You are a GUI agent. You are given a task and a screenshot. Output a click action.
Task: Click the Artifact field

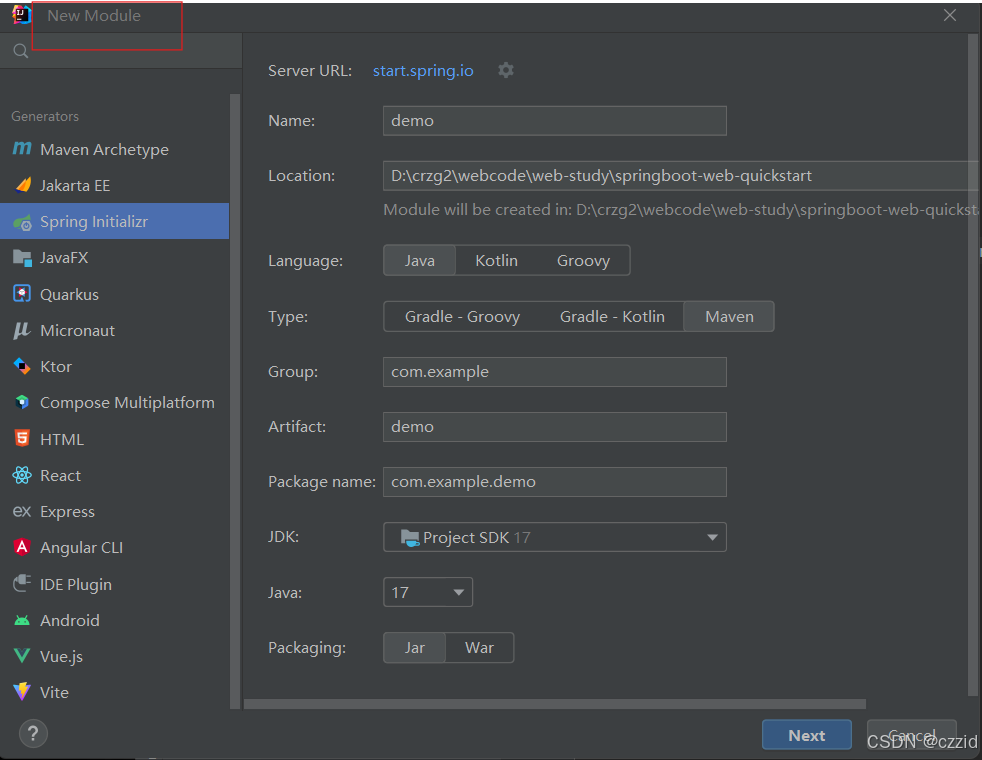[x=555, y=427]
